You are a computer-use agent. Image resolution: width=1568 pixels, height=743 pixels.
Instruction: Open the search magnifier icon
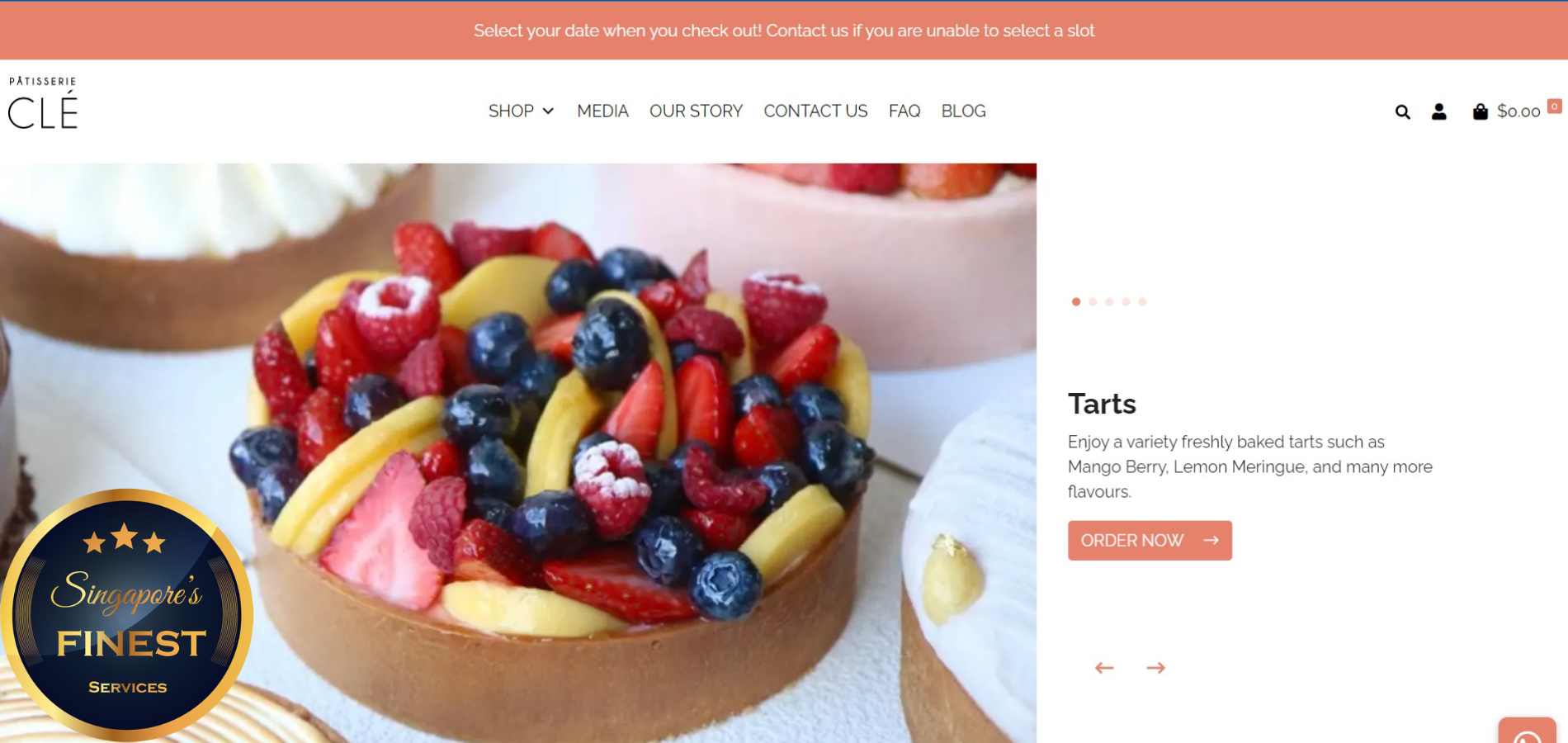(x=1402, y=111)
